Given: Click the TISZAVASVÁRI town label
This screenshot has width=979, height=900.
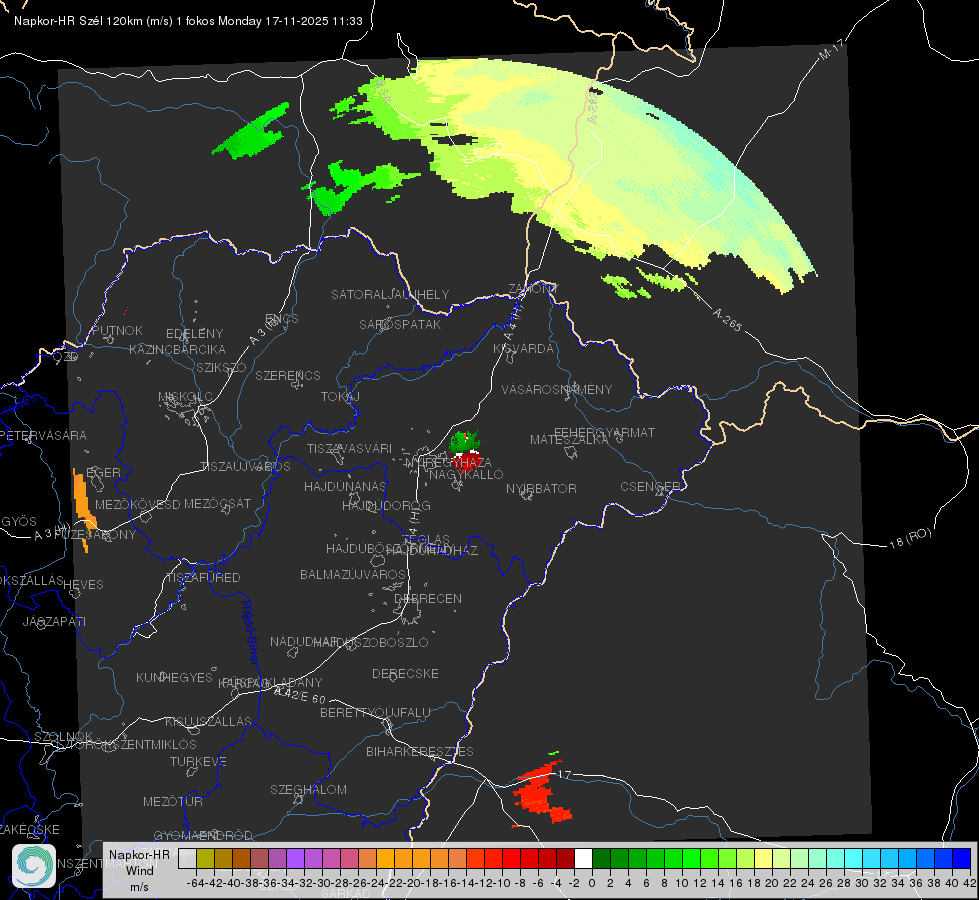Looking at the screenshot, I should pyautogui.click(x=350, y=448).
